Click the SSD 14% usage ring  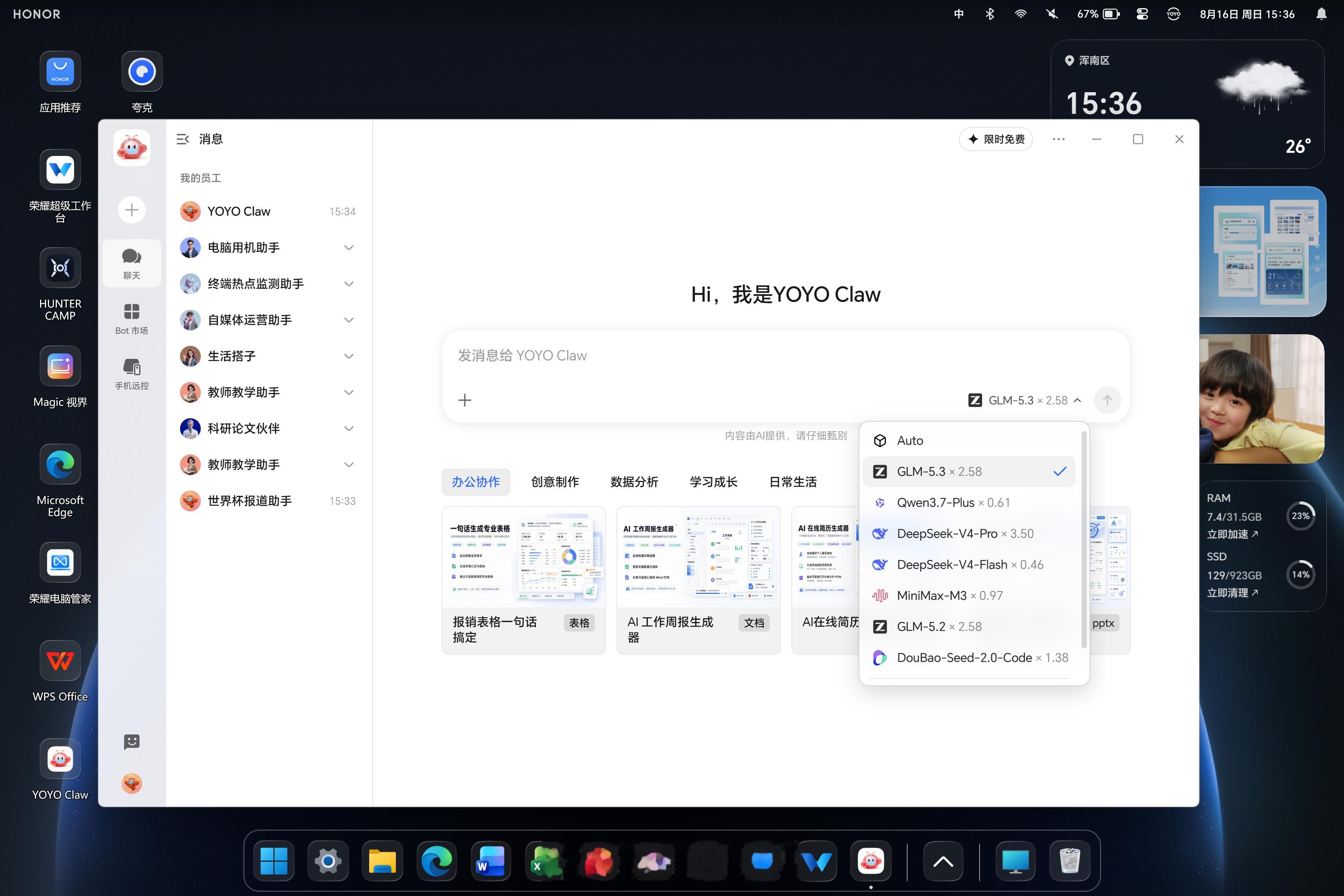[x=1300, y=574]
